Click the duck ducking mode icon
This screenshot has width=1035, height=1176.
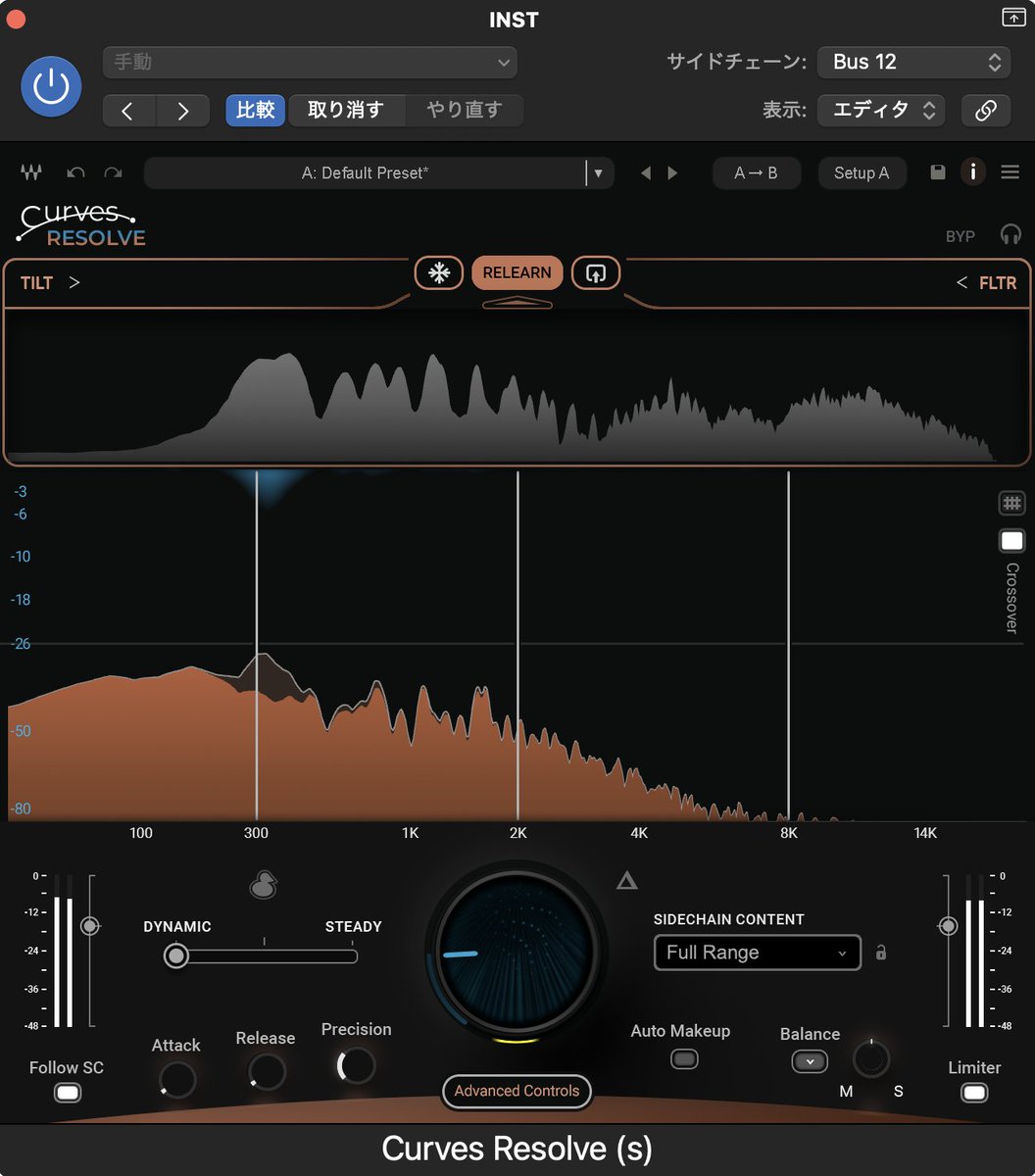pyautogui.click(x=263, y=886)
